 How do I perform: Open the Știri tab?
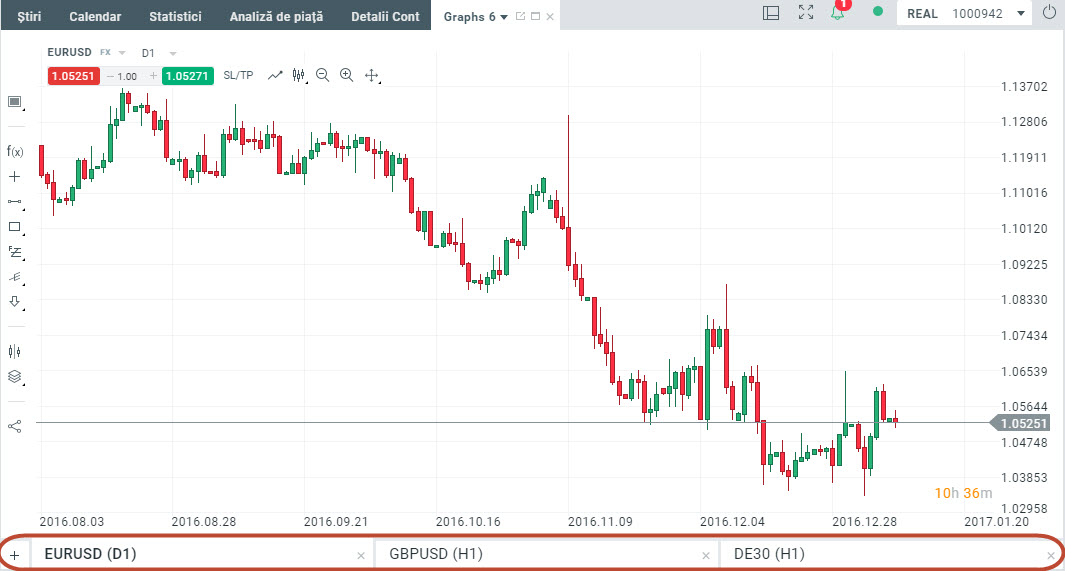[x=29, y=16]
